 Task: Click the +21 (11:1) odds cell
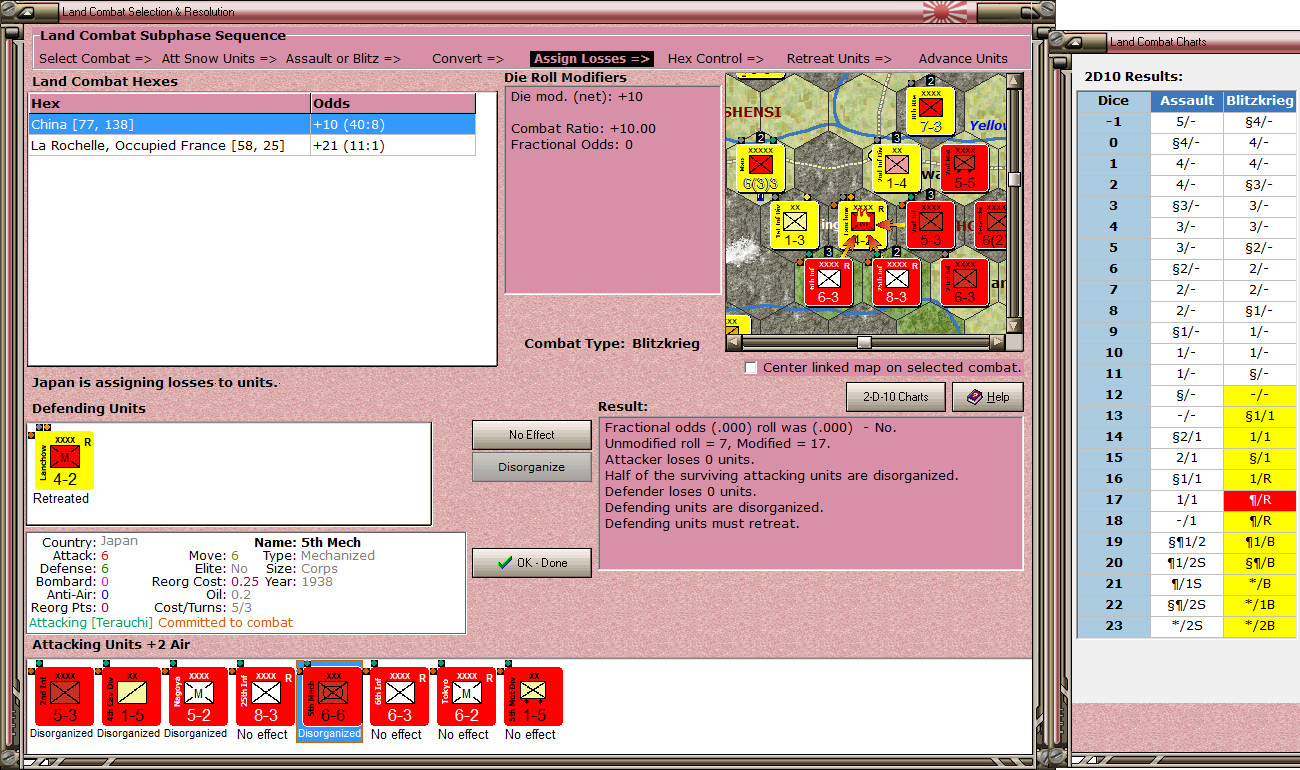(393, 145)
